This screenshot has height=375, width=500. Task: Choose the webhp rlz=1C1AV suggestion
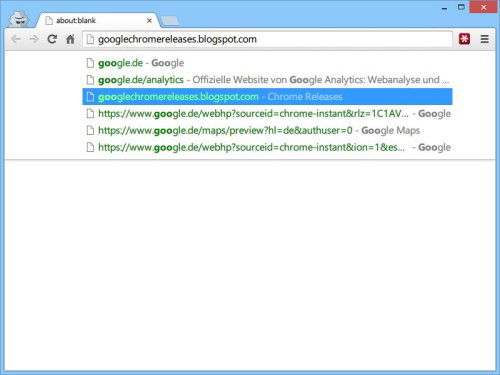point(267,114)
